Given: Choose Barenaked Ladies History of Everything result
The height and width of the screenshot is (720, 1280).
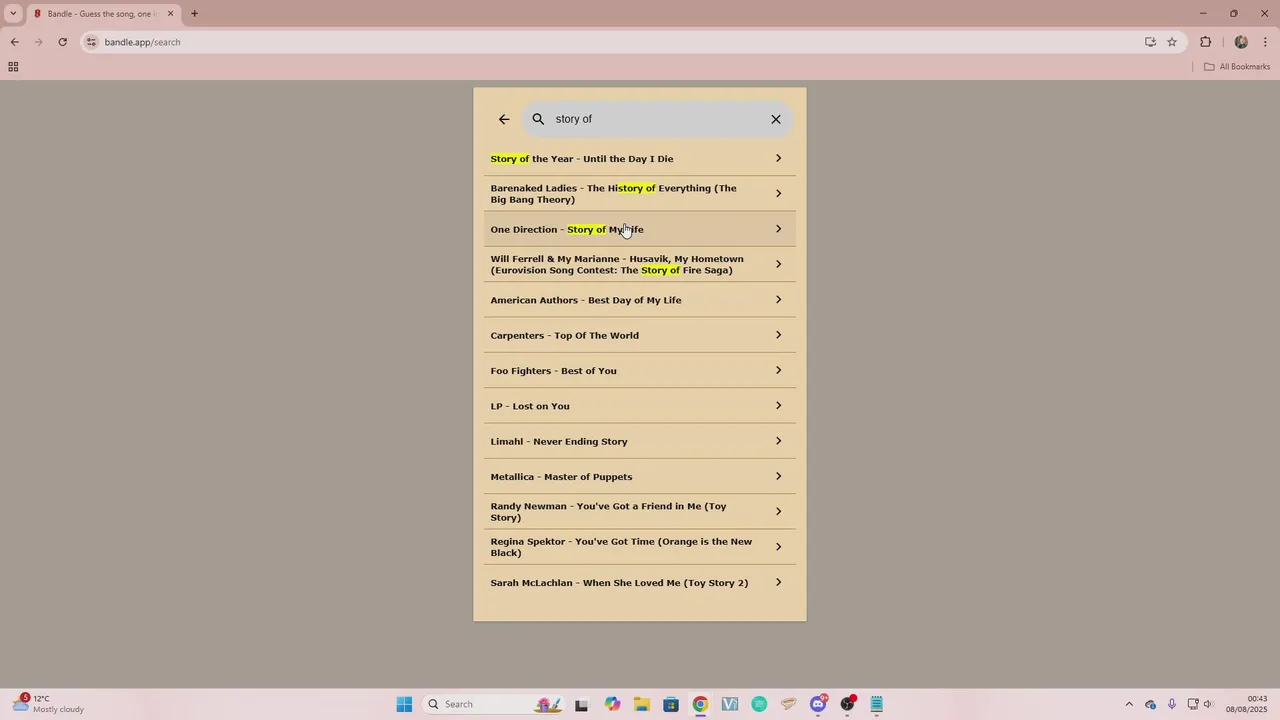Looking at the screenshot, I should pyautogui.click(x=640, y=194).
